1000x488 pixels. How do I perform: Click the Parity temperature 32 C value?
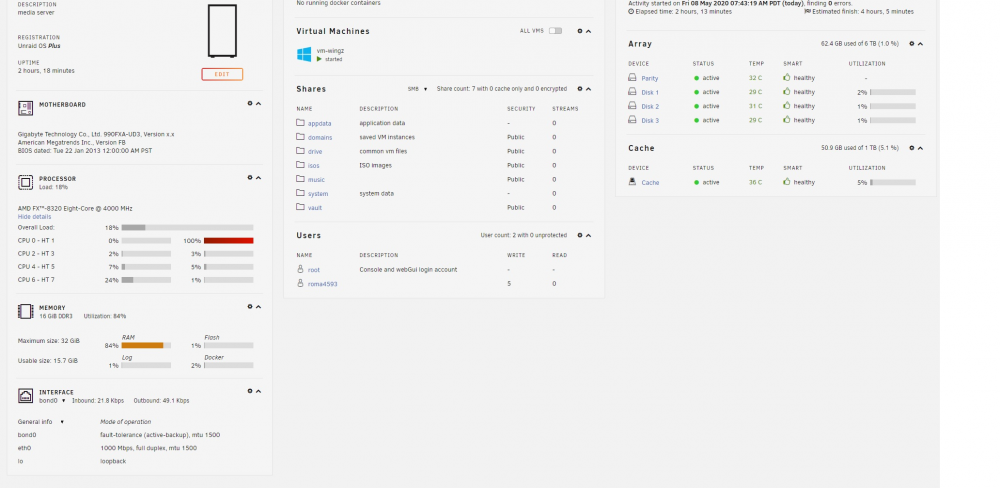(x=755, y=78)
